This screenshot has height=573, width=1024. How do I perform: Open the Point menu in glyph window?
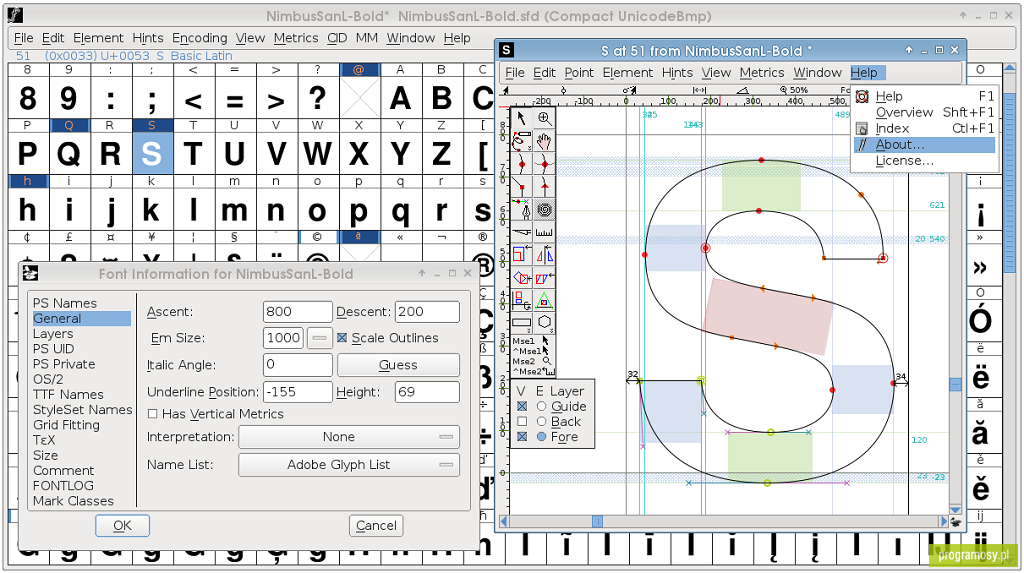(x=579, y=73)
